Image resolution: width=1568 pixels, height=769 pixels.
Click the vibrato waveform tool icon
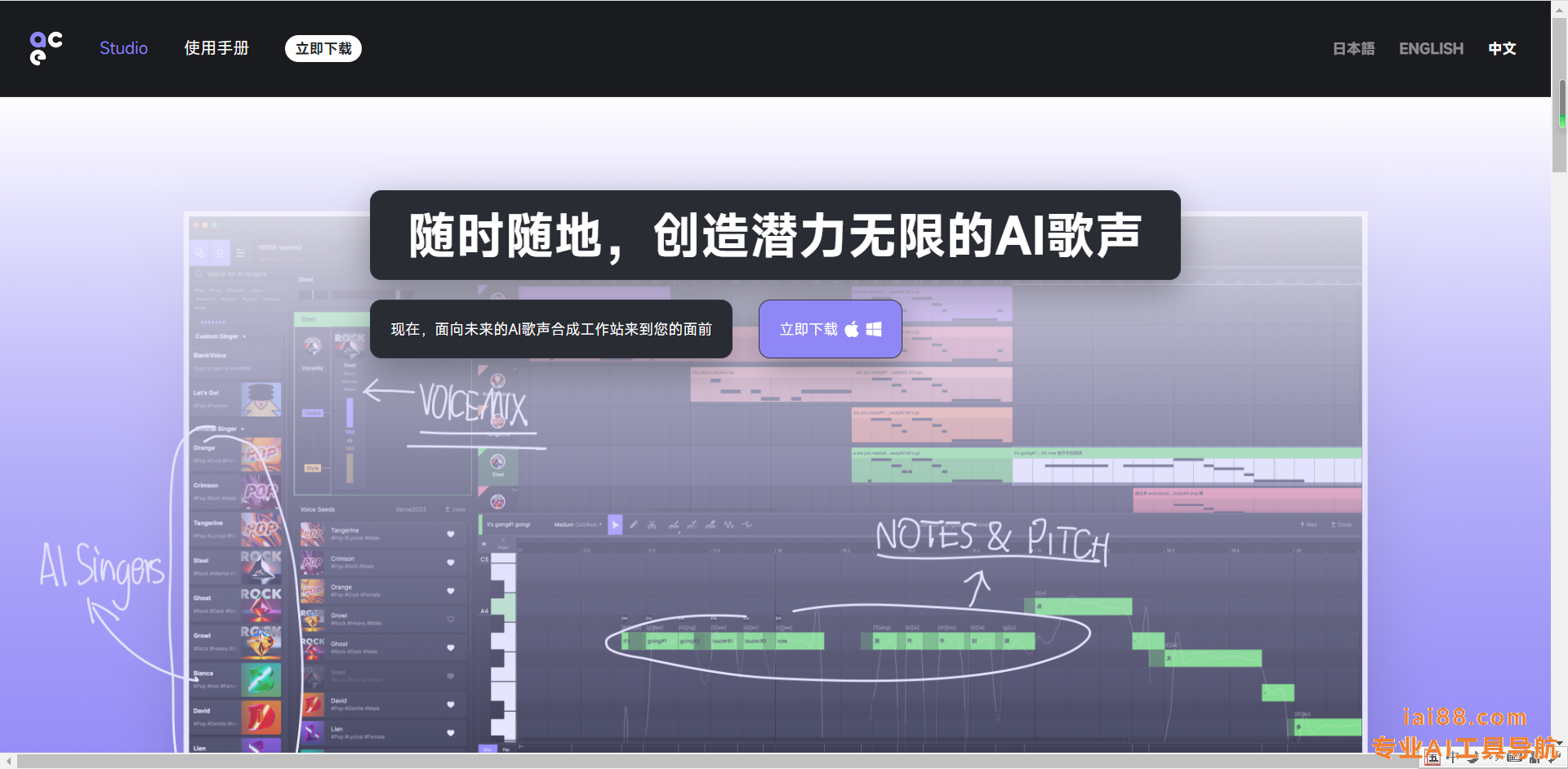click(x=728, y=525)
